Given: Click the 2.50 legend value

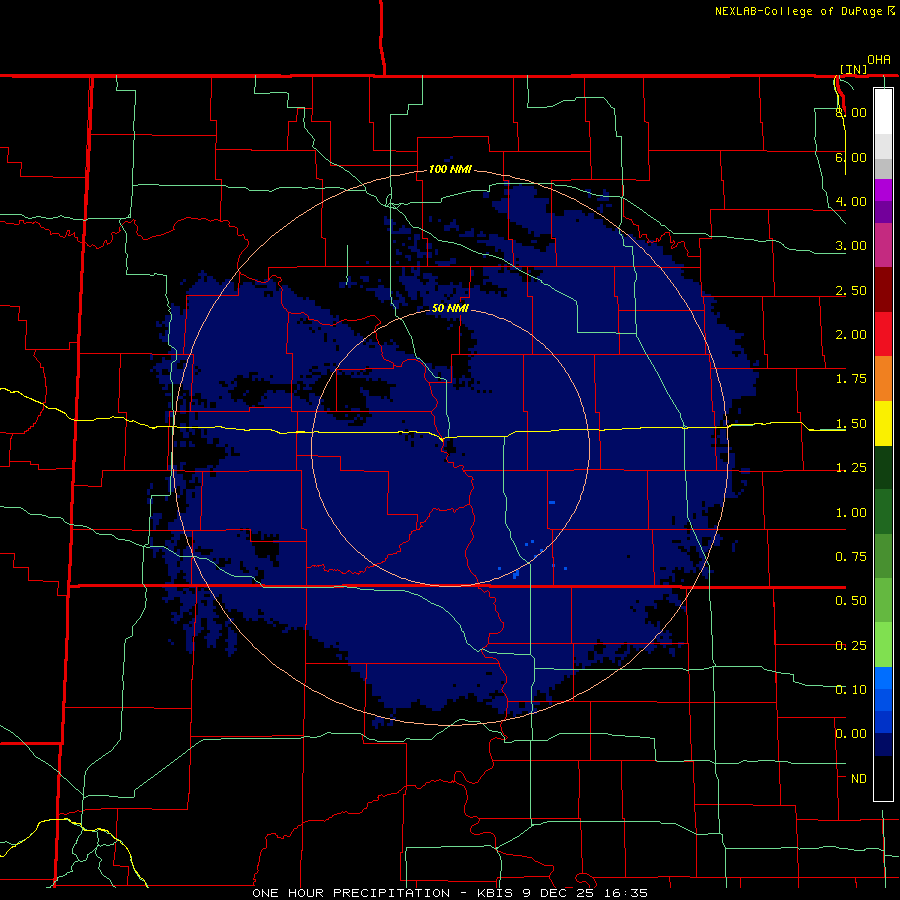Looking at the screenshot, I should point(851,290).
